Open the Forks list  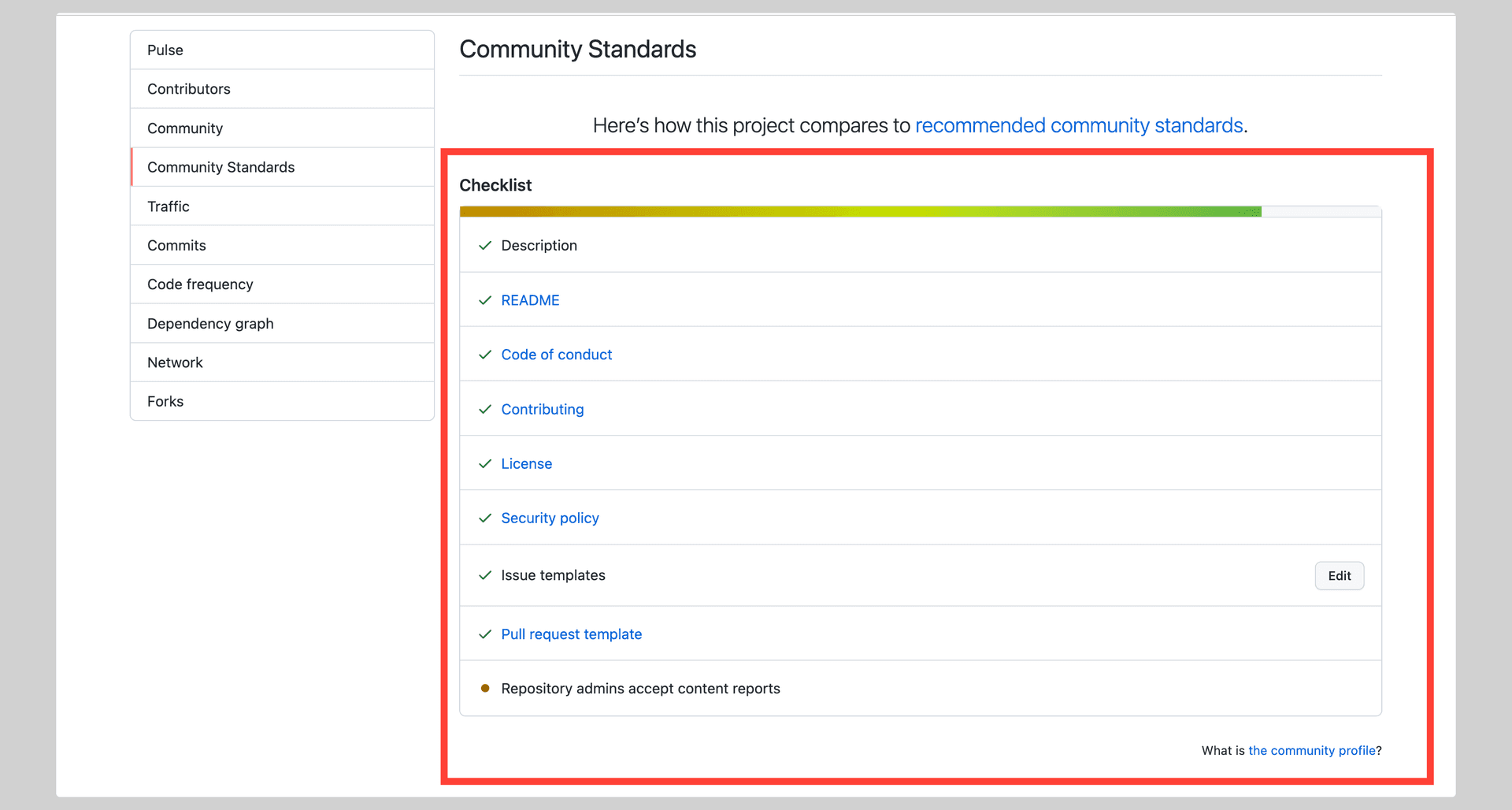pyautogui.click(x=282, y=401)
